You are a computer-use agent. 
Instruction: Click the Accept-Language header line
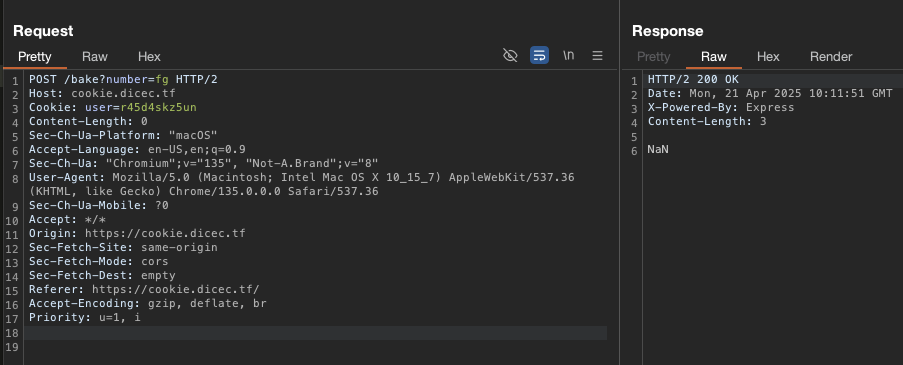click(137, 149)
